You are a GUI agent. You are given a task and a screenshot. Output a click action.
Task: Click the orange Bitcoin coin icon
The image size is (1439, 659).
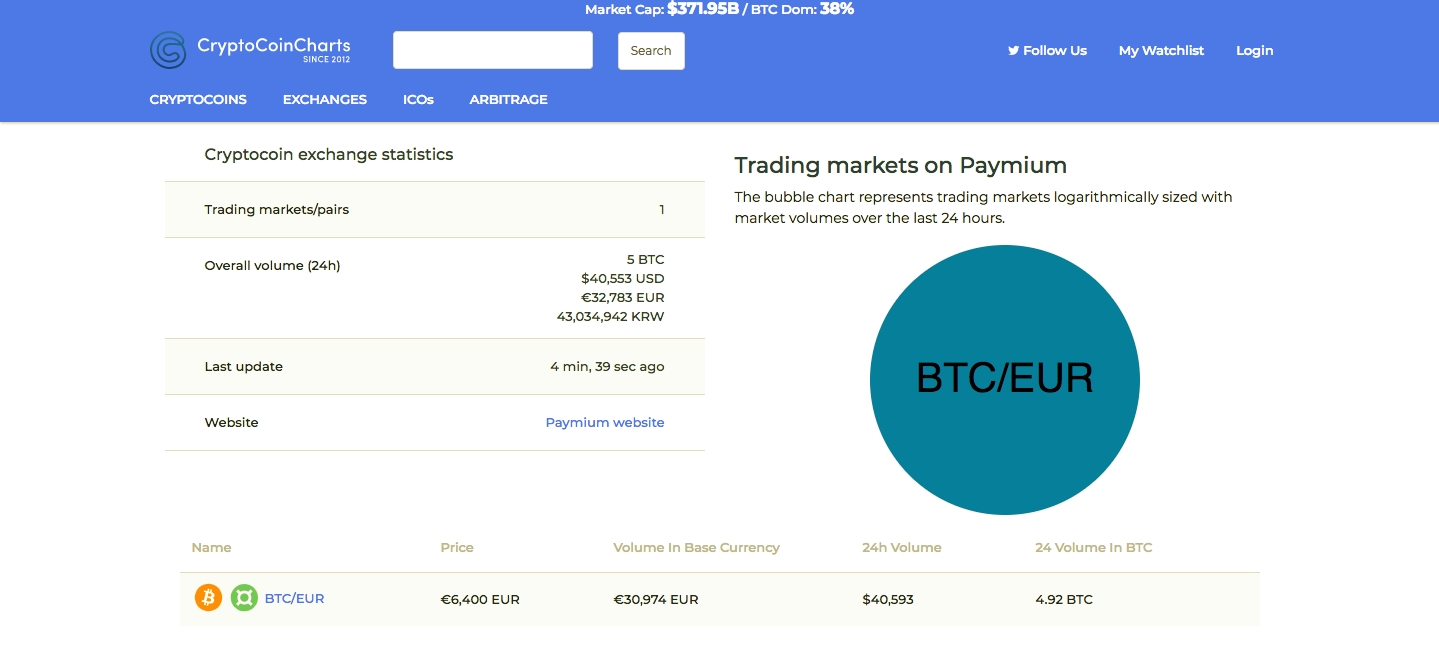pyautogui.click(x=208, y=598)
